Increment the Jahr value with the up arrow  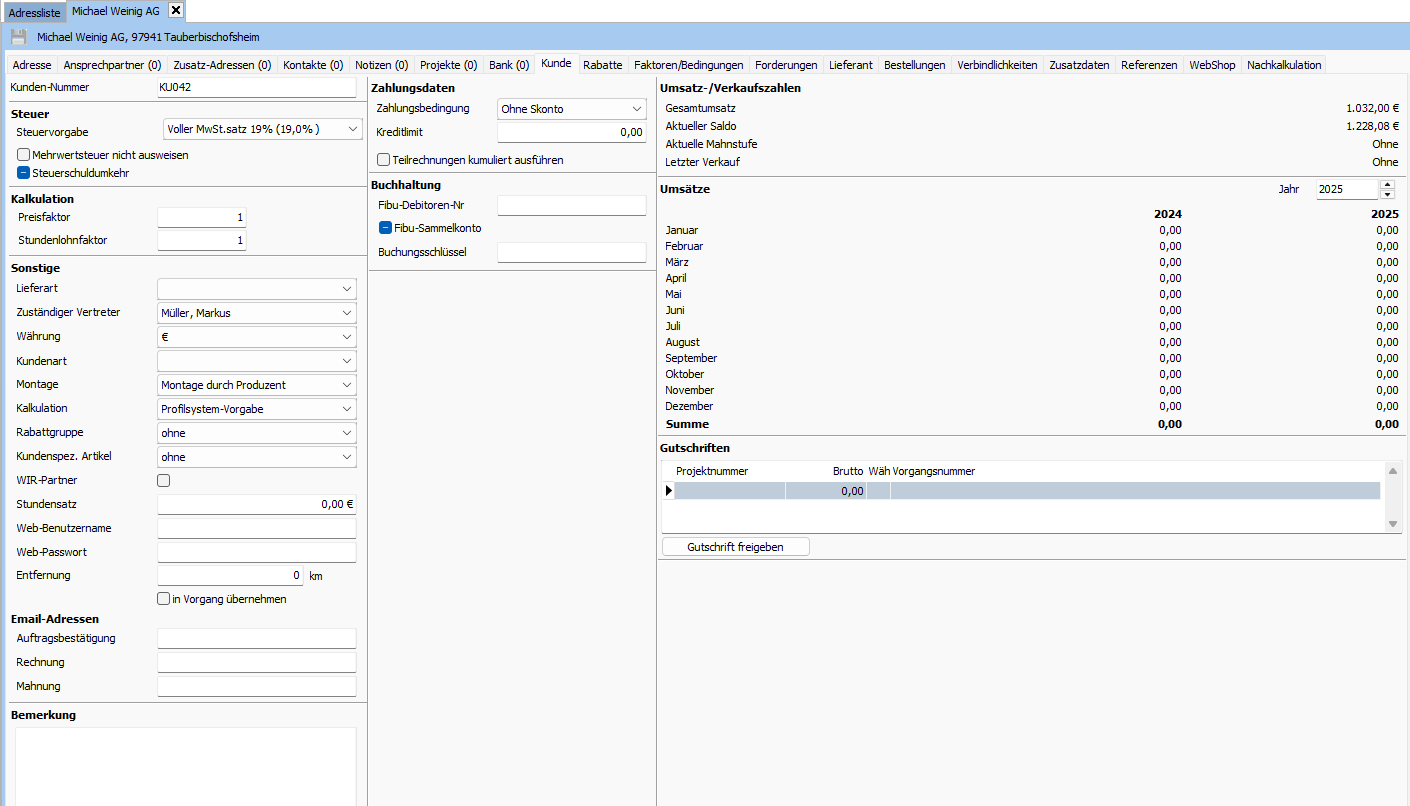click(1386, 184)
